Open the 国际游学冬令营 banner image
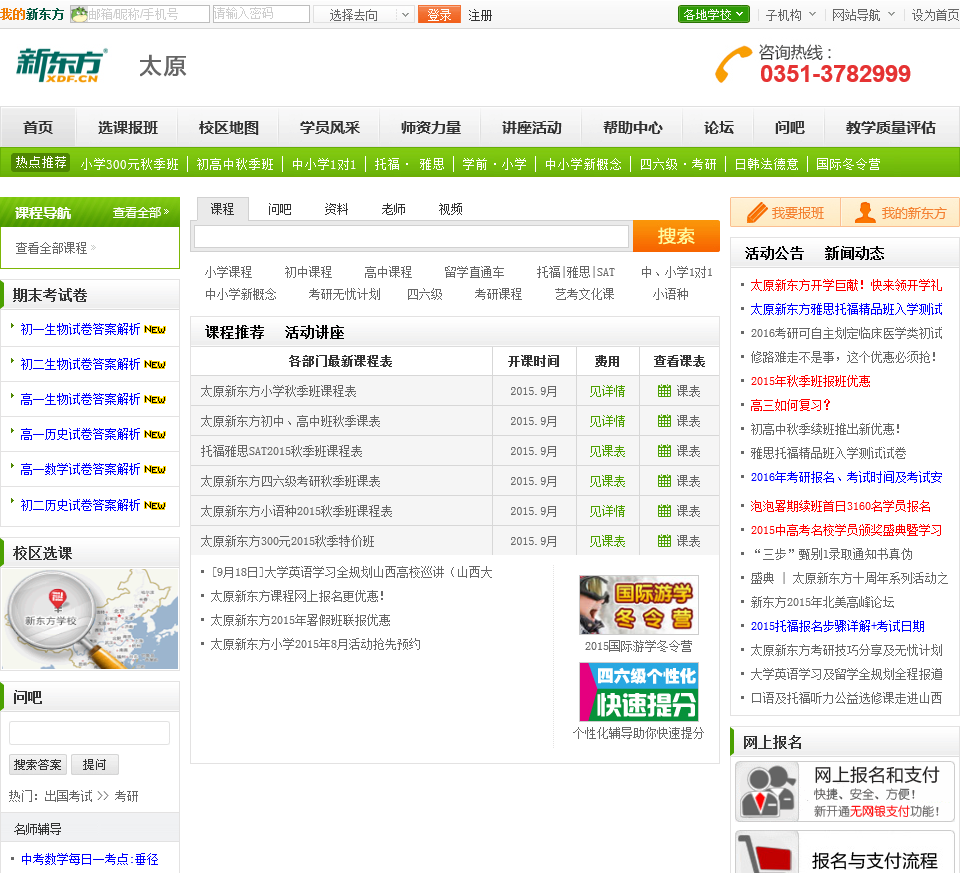The image size is (960, 873). click(639, 605)
